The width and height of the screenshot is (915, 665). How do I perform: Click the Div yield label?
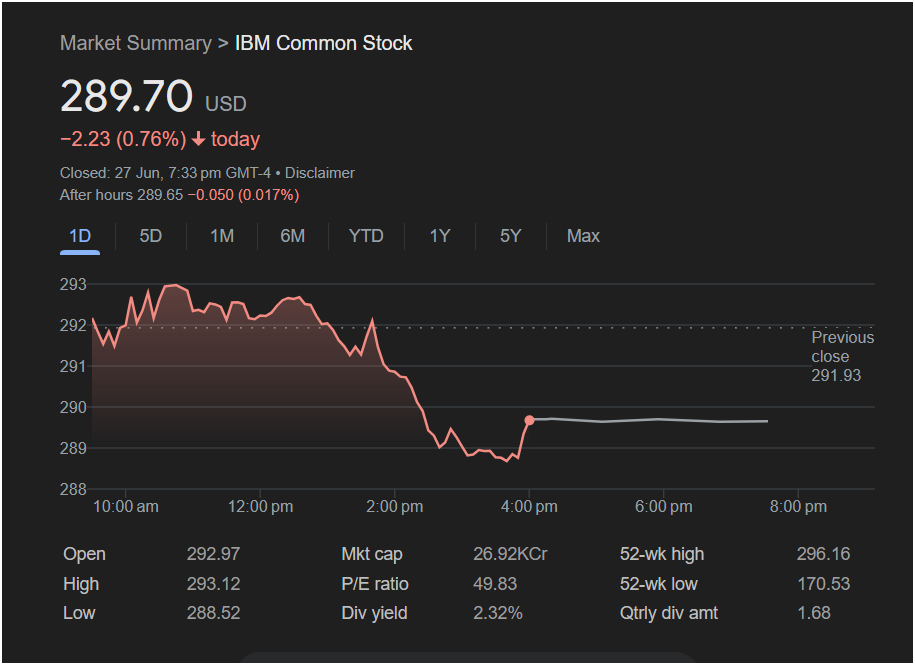pyautogui.click(x=374, y=613)
